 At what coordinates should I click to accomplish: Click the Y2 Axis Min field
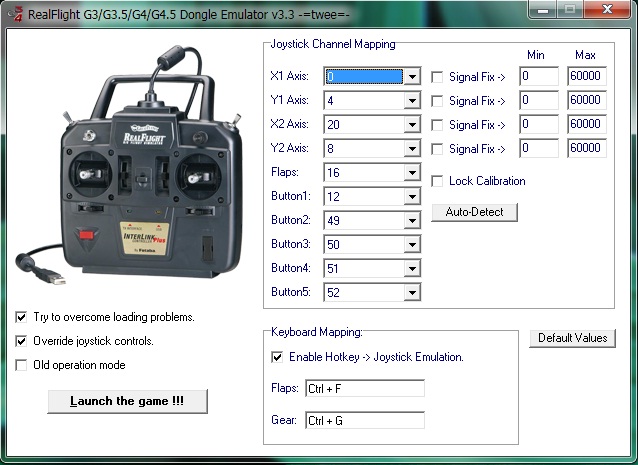(x=539, y=148)
